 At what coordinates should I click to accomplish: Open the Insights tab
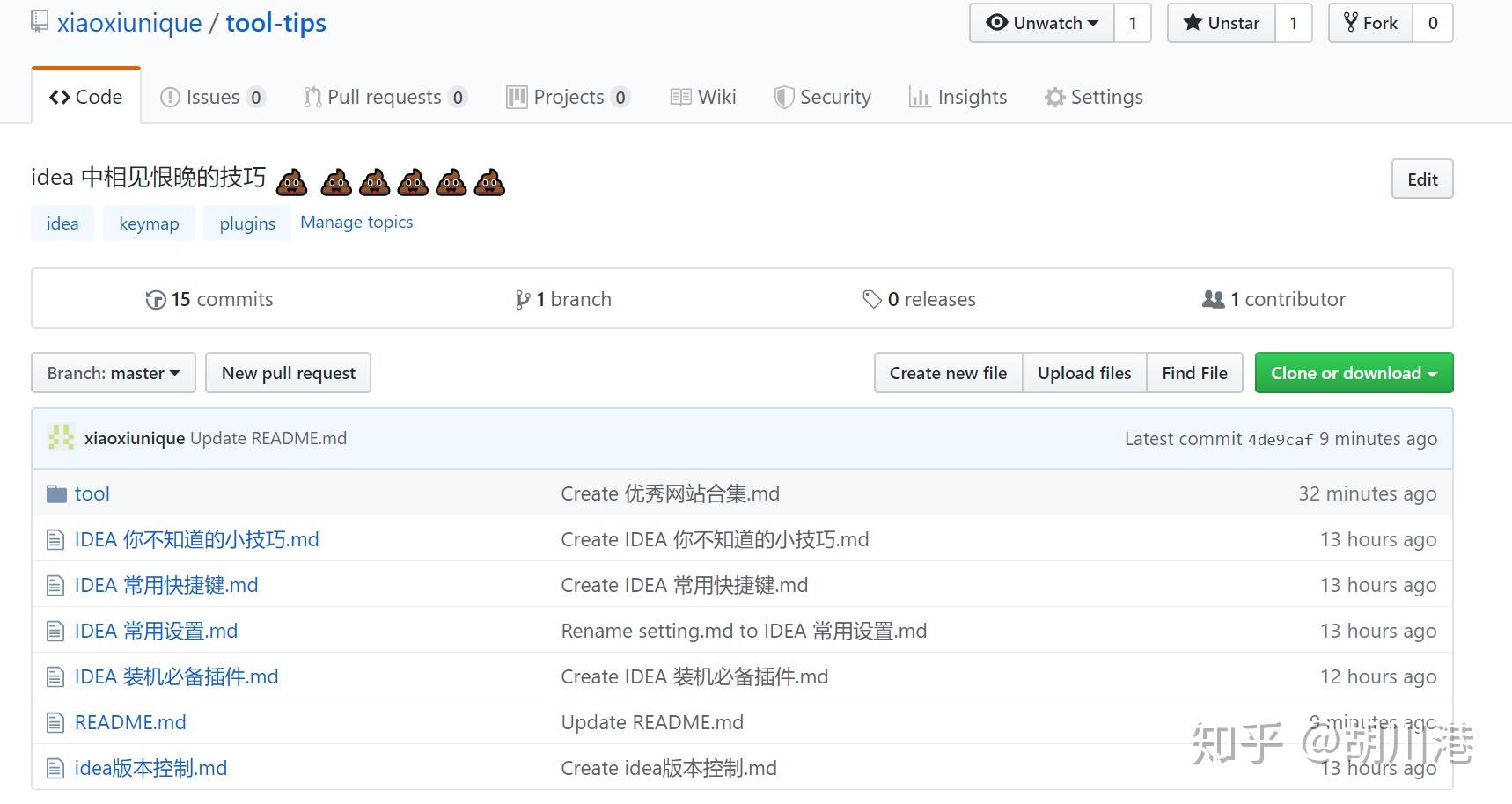click(958, 97)
